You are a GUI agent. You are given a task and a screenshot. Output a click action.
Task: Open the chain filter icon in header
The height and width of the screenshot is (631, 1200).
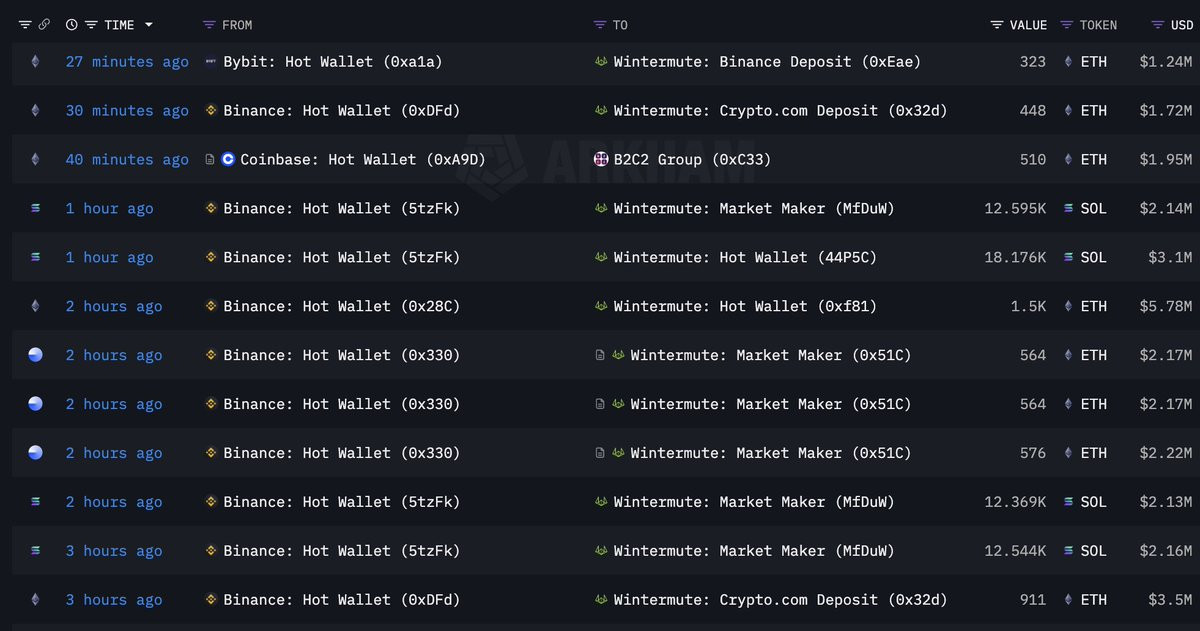(x=25, y=25)
